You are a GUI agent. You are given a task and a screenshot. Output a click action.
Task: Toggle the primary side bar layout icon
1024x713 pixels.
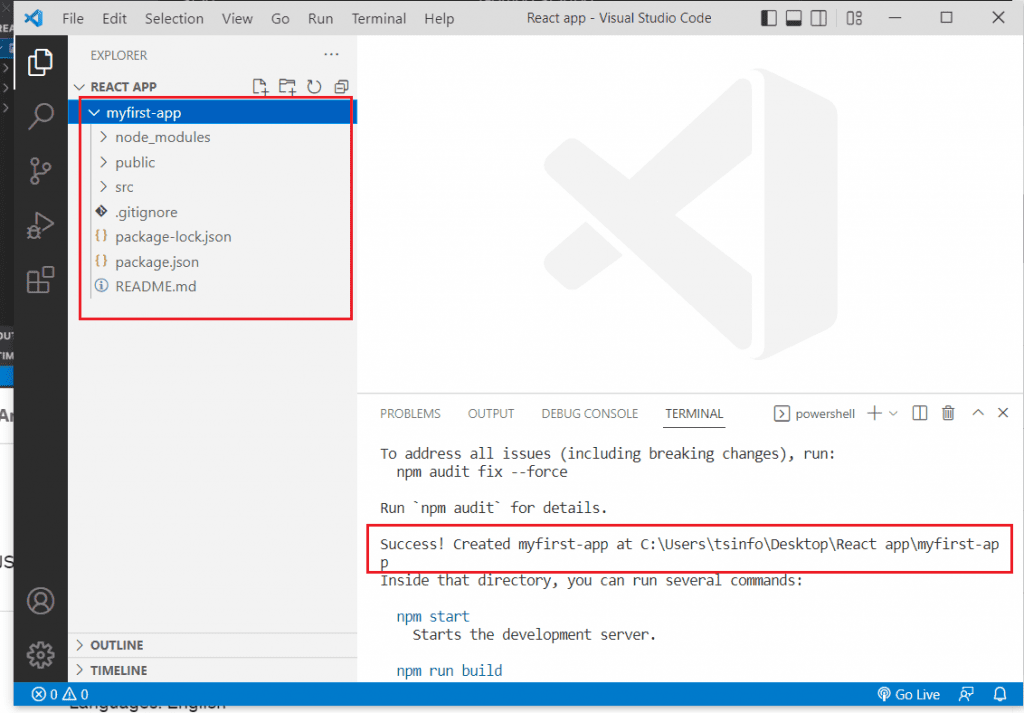(x=769, y=18)
